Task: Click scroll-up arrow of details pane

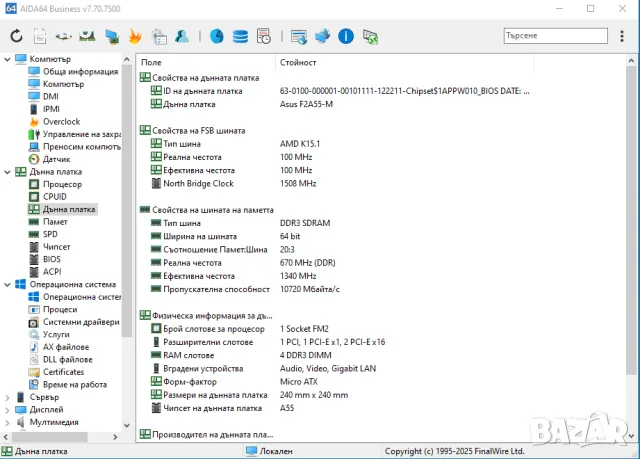Action: pos(631,61)
